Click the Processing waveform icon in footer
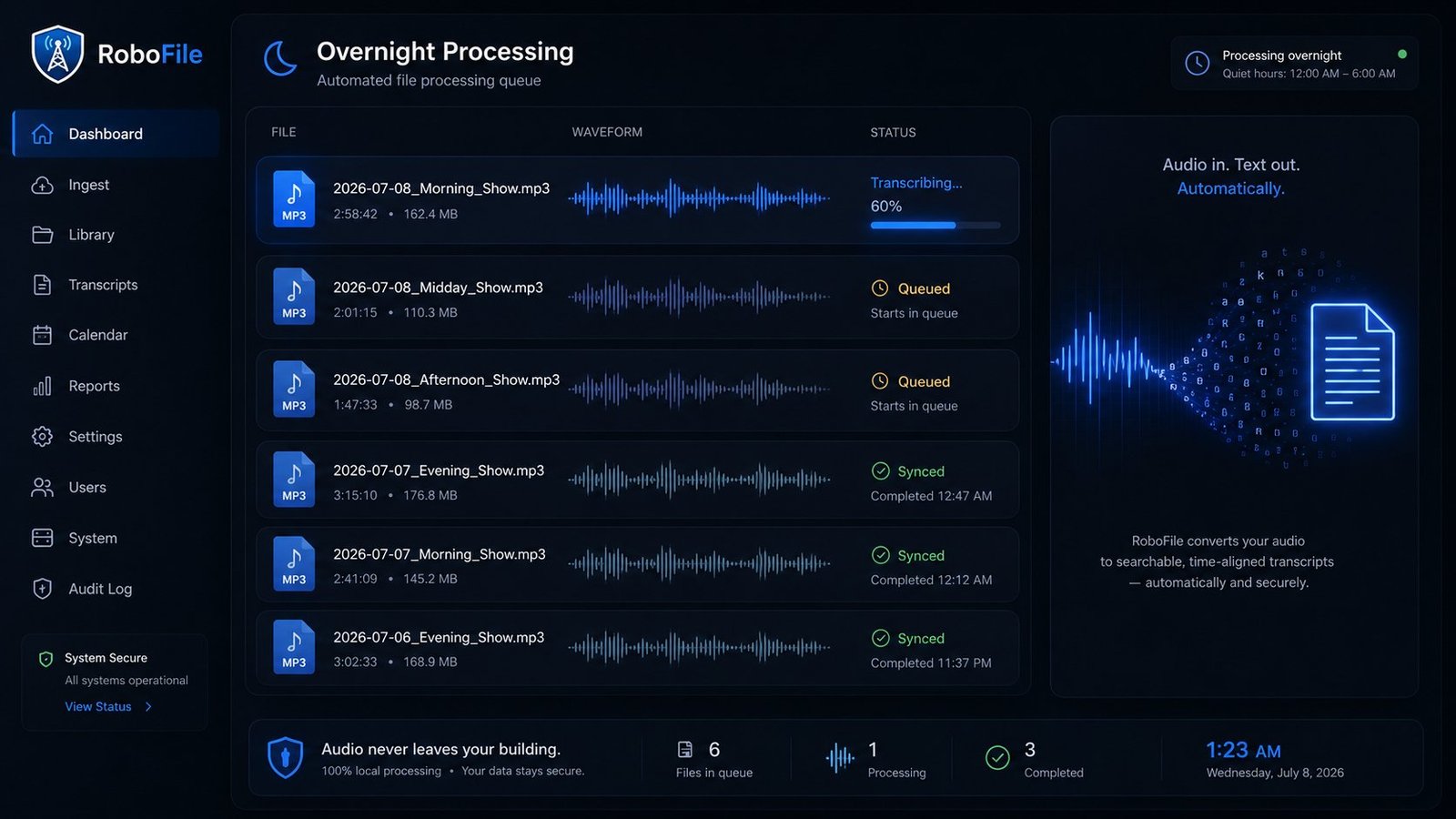 click(x=840, y=757)
